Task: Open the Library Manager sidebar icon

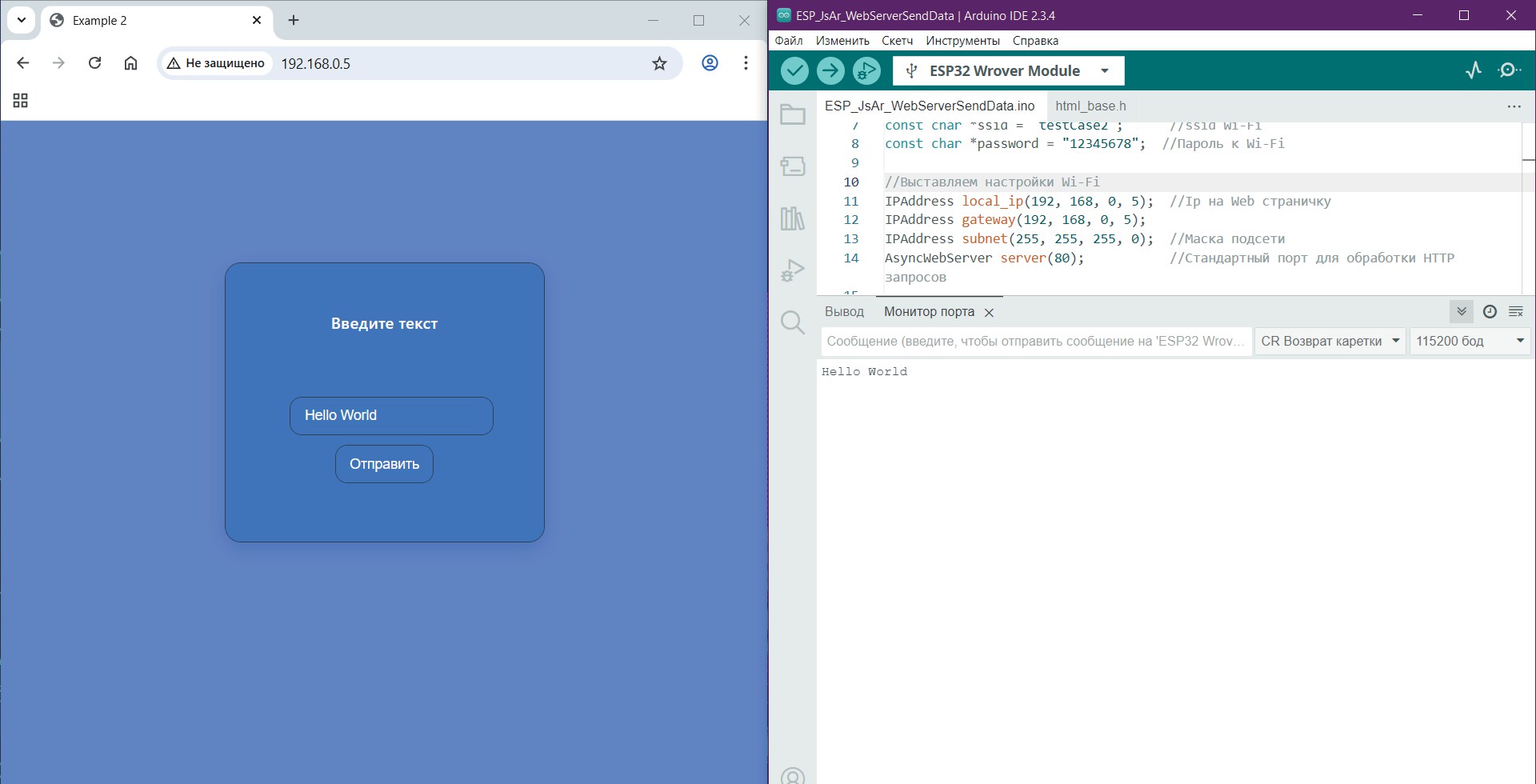Action: pos(793,218)
